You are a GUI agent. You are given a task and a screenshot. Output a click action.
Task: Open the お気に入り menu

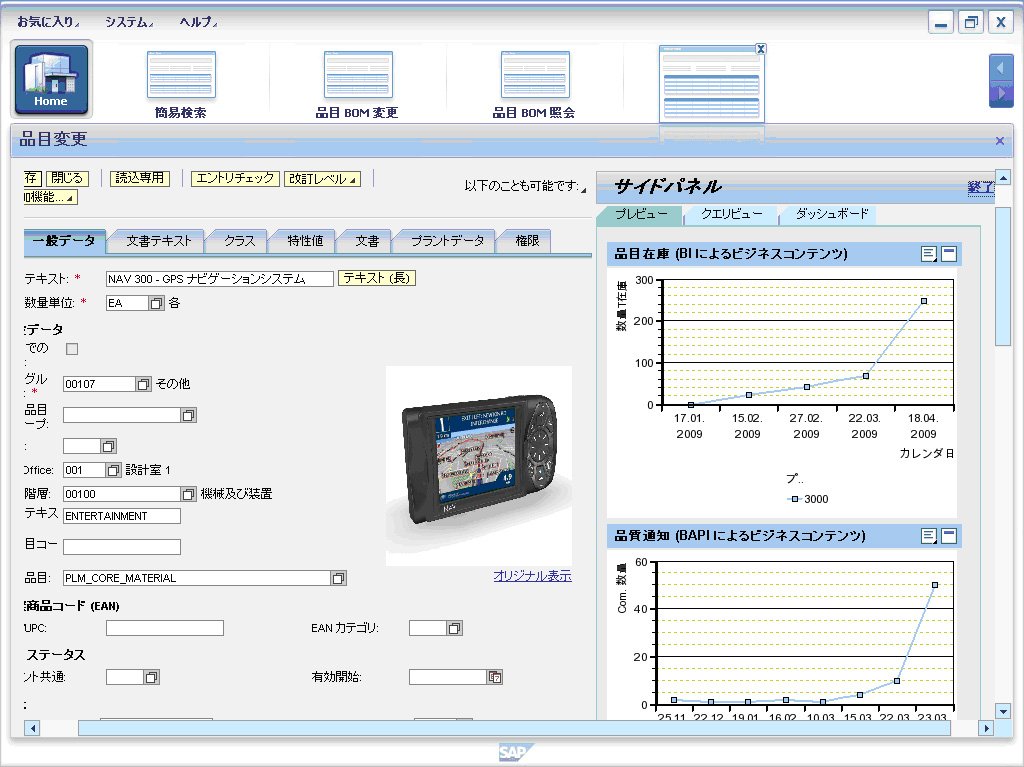click(x=48, y=22)
